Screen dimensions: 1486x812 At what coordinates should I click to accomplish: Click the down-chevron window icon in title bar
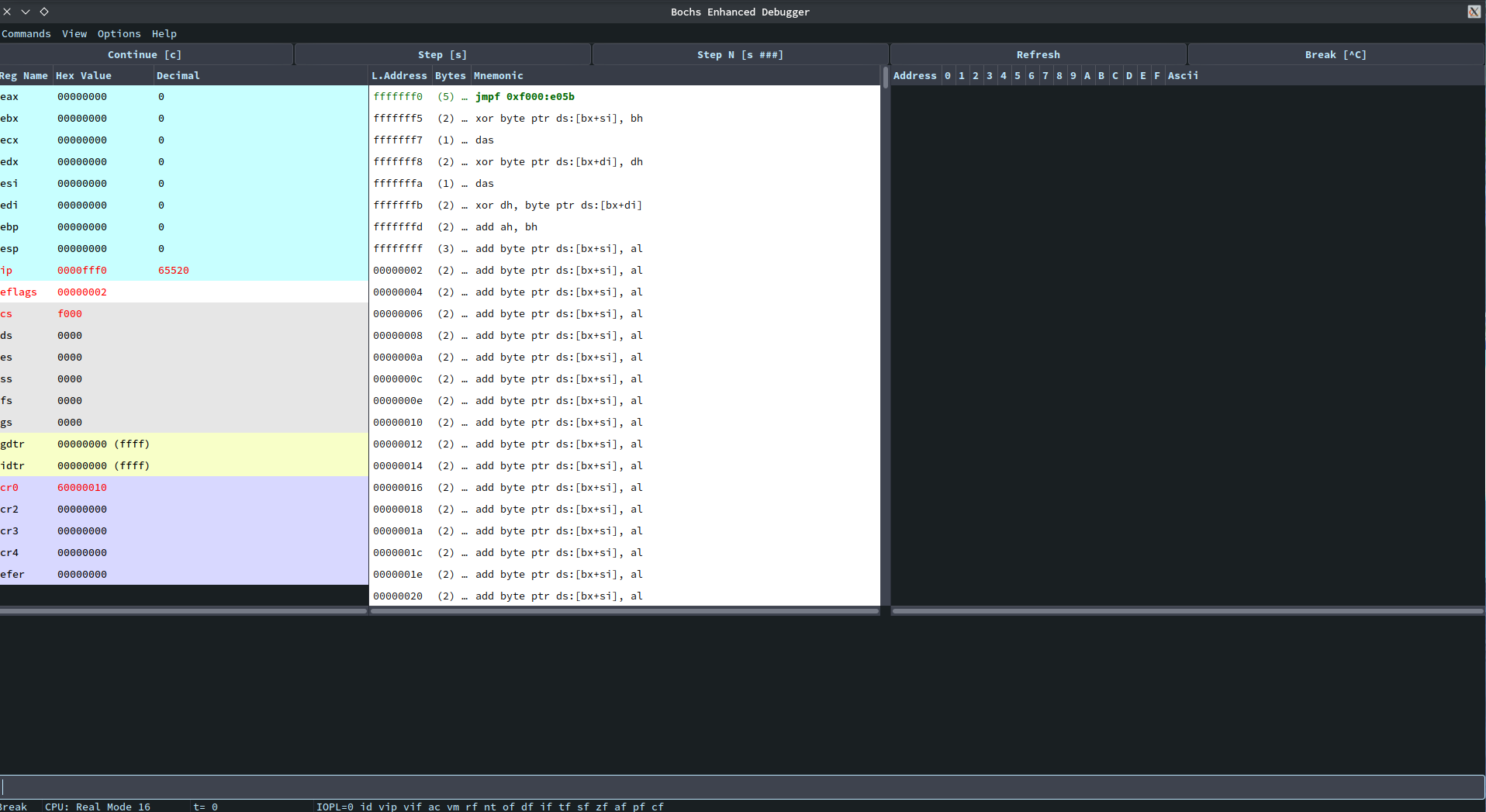pos(26,12)
